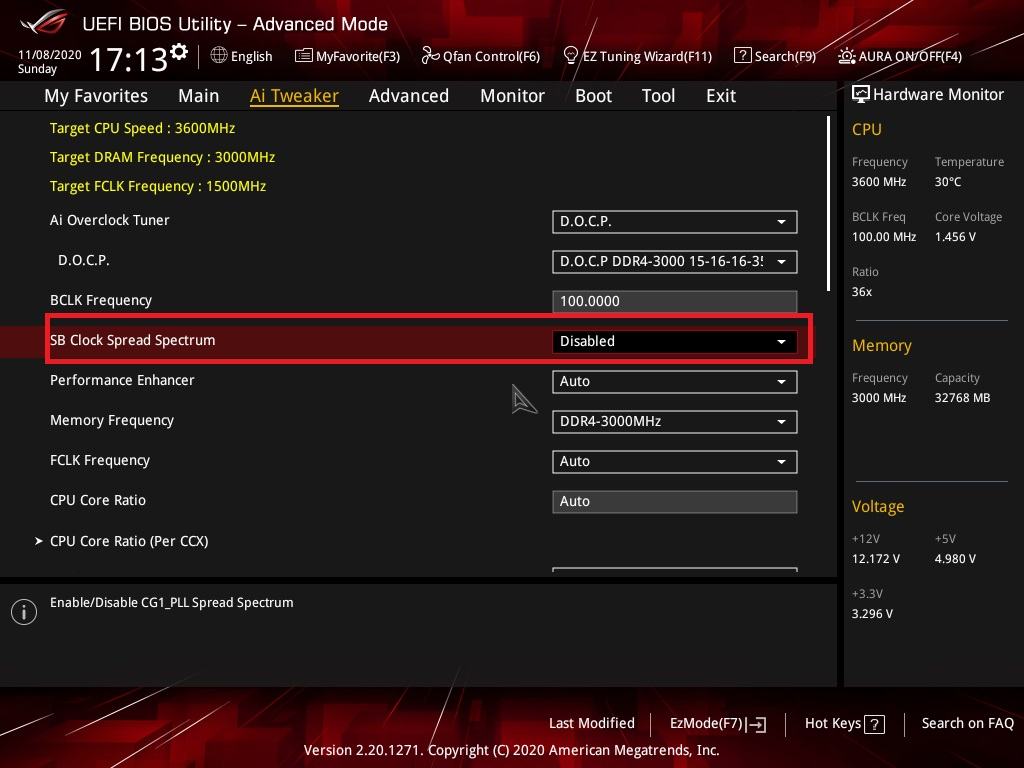Click the CPU Core Ratio input field
Image resolution: width=1024 pixels, height=768 pixels.
tap(675, 502)
